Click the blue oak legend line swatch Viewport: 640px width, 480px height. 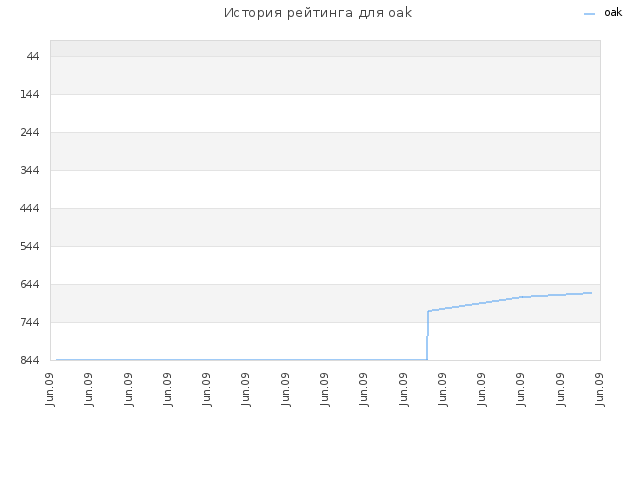coord(589,14)
